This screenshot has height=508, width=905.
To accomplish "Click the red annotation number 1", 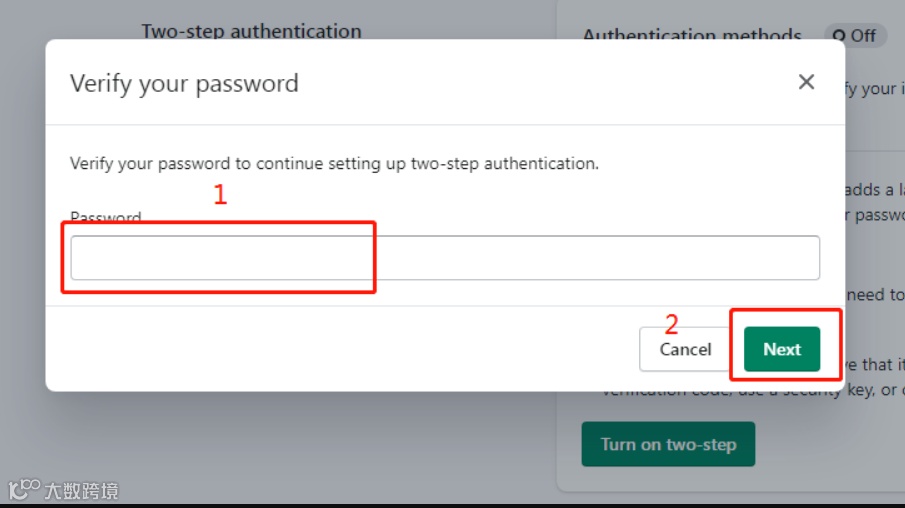I will tap(220, 195).
